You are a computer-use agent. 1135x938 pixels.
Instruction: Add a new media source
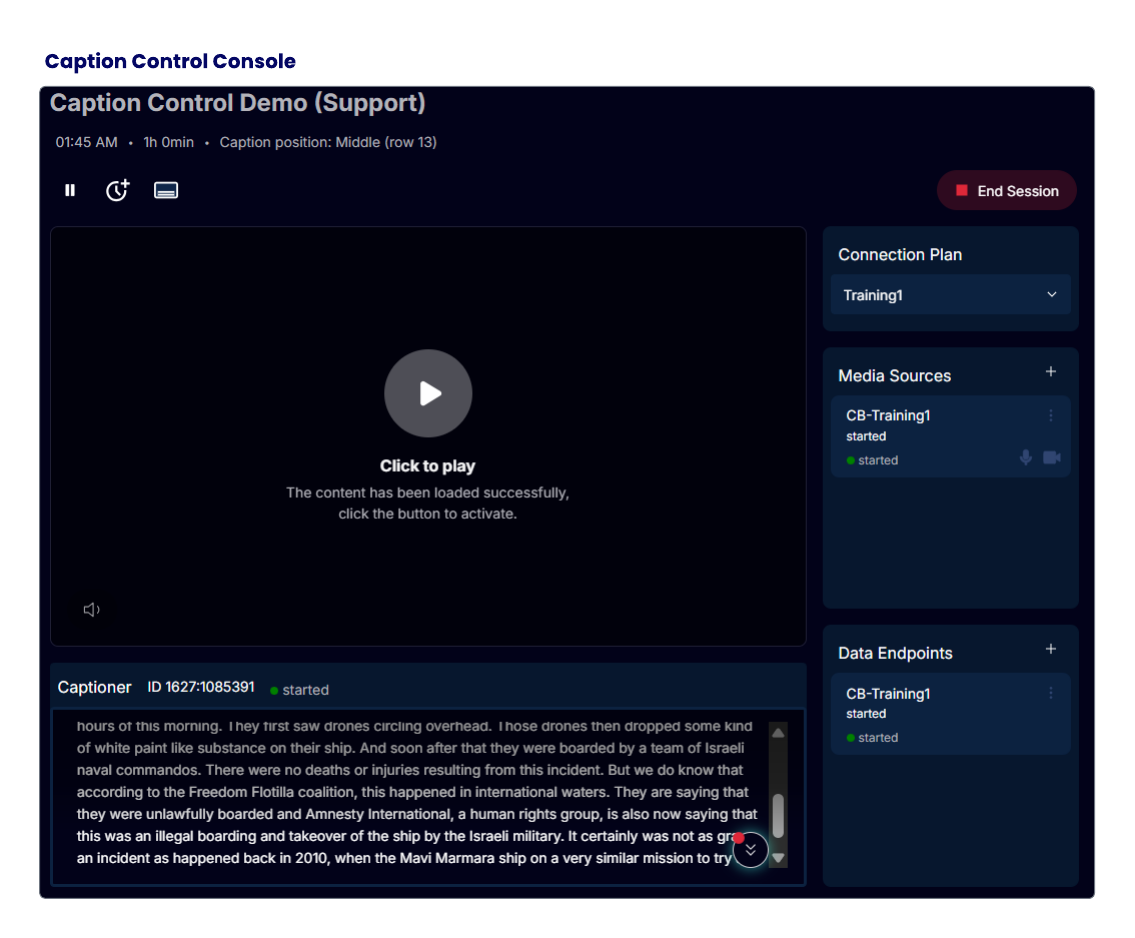(1051, 372)
